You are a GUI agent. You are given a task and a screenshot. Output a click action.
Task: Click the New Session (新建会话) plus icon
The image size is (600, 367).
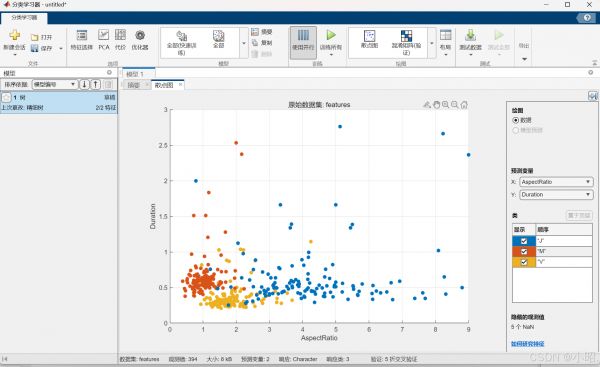pos(15,35)
